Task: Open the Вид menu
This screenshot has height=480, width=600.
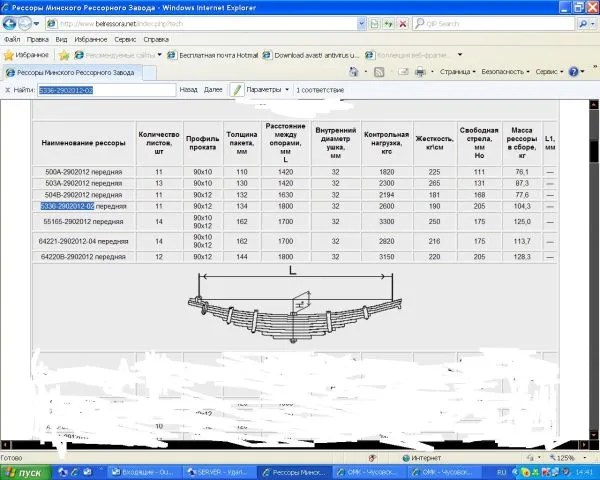Action: click(x=61, y=39)
